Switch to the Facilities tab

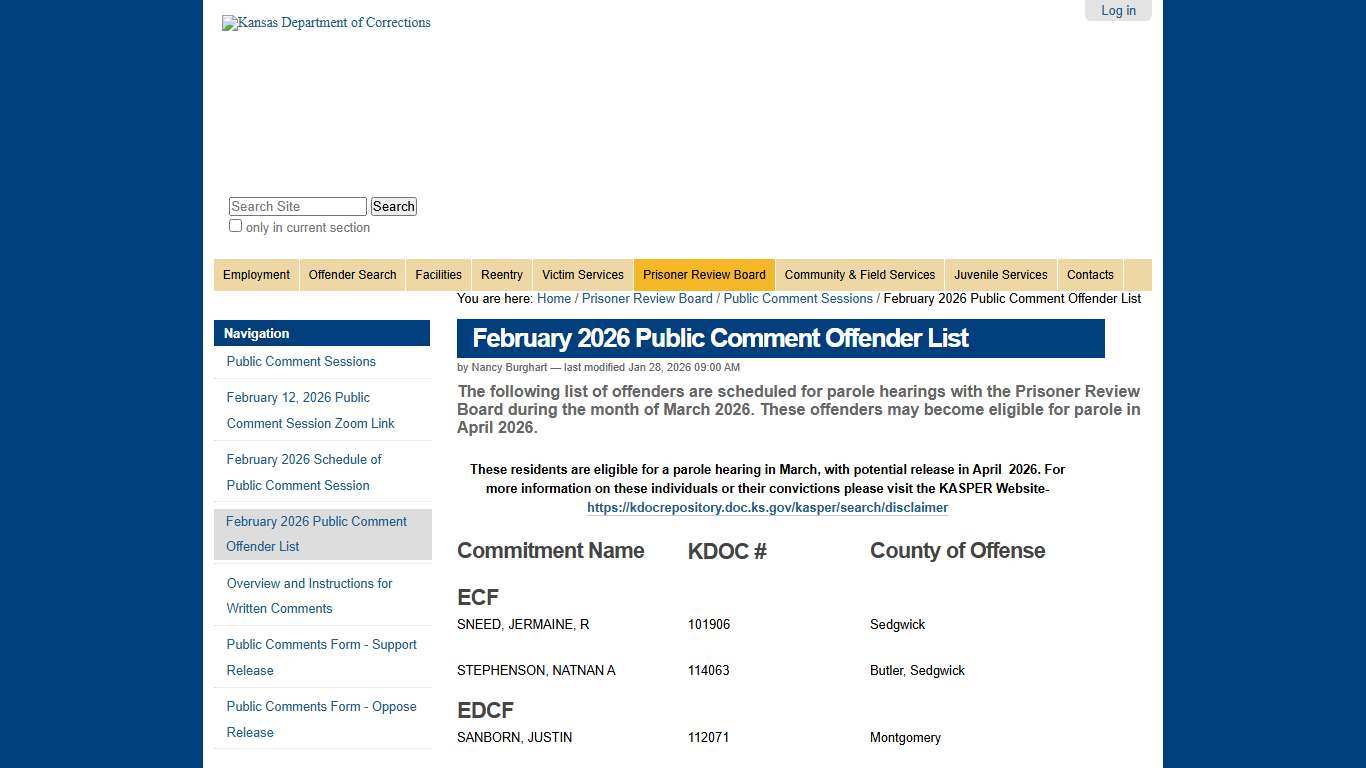tap(438, 274)
